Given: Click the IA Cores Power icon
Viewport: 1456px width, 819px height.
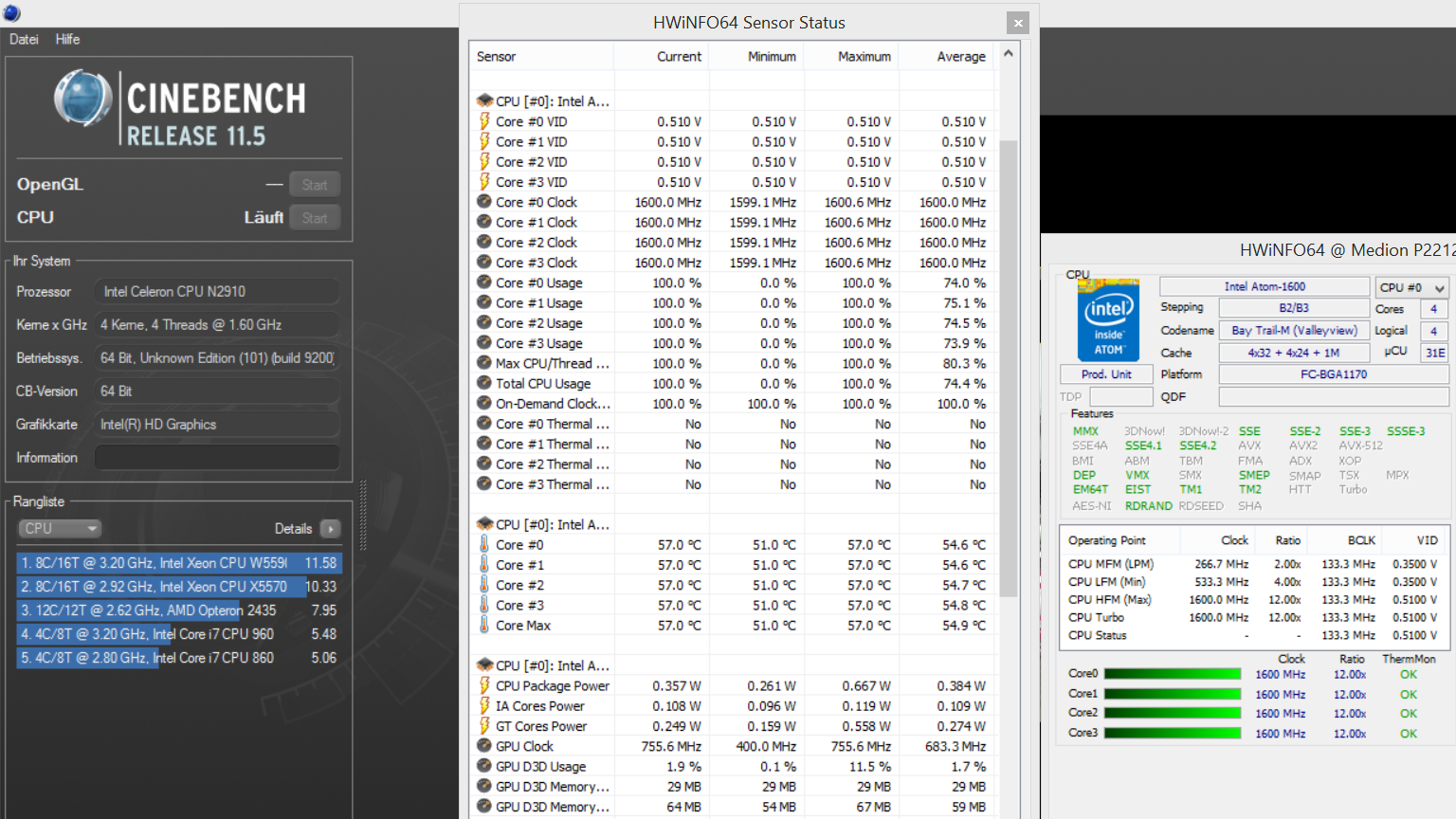Looking at the screenshot, I should point(484,705).
